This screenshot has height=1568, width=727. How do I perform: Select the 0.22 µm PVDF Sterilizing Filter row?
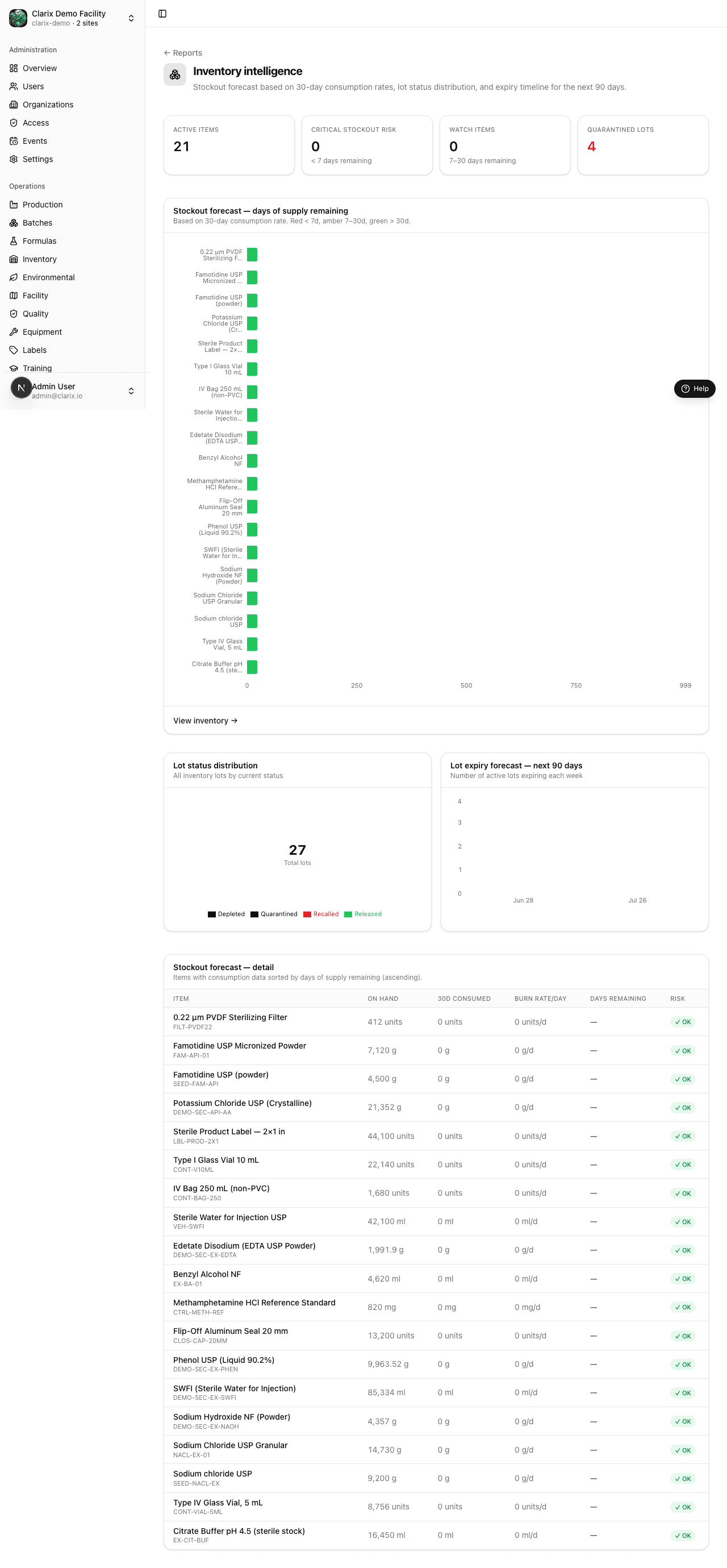coord(436,1022)
